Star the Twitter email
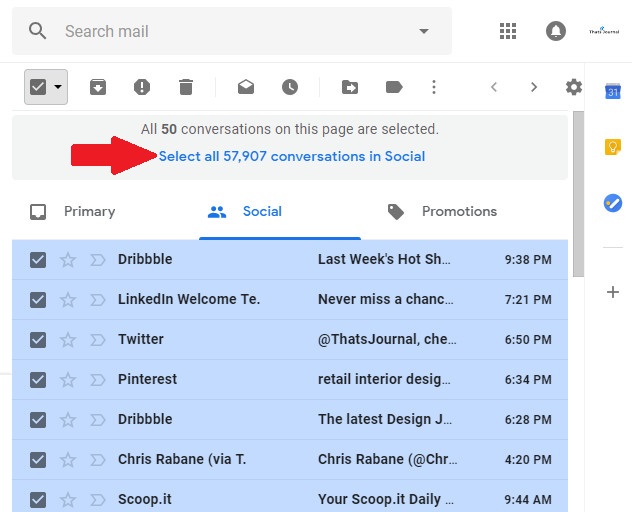This screenshot has width=632, height=512. tap(68, 339)
